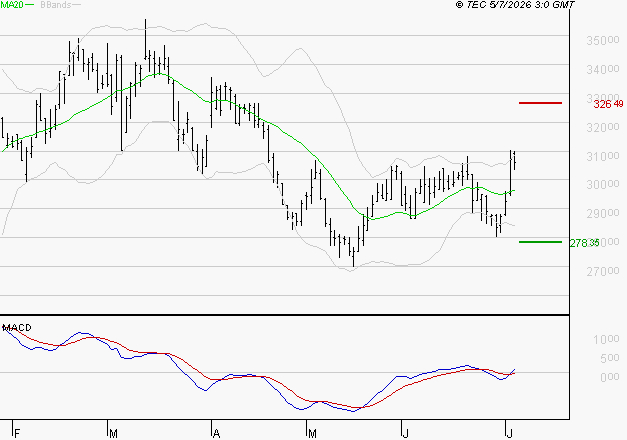Click the July 'J' timeline marker
The height and width of the screenshot is (440, 627).
pos(509,433)
